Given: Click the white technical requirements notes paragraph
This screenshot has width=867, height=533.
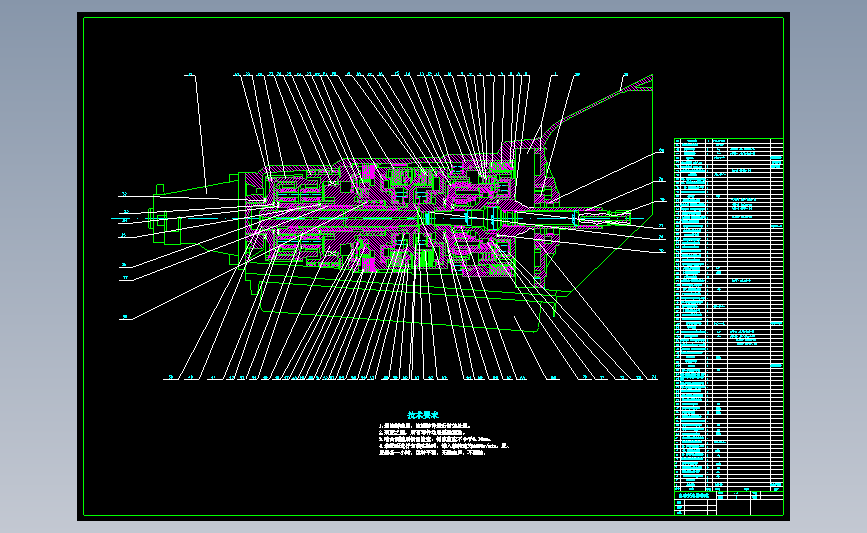Looking at the screenshot, I should click(x=444, y=439).
